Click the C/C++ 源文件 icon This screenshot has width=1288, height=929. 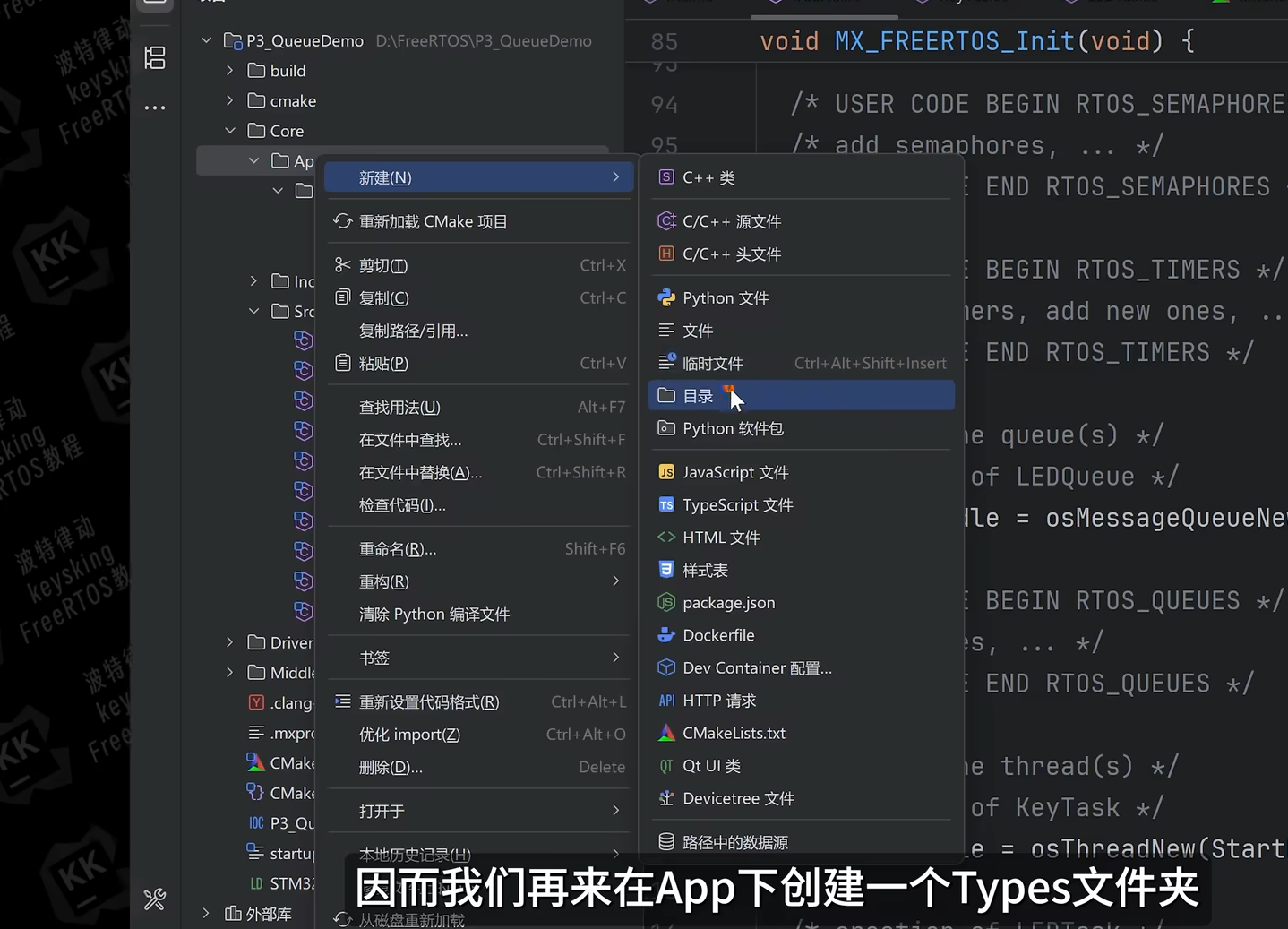tap(666, 221)
